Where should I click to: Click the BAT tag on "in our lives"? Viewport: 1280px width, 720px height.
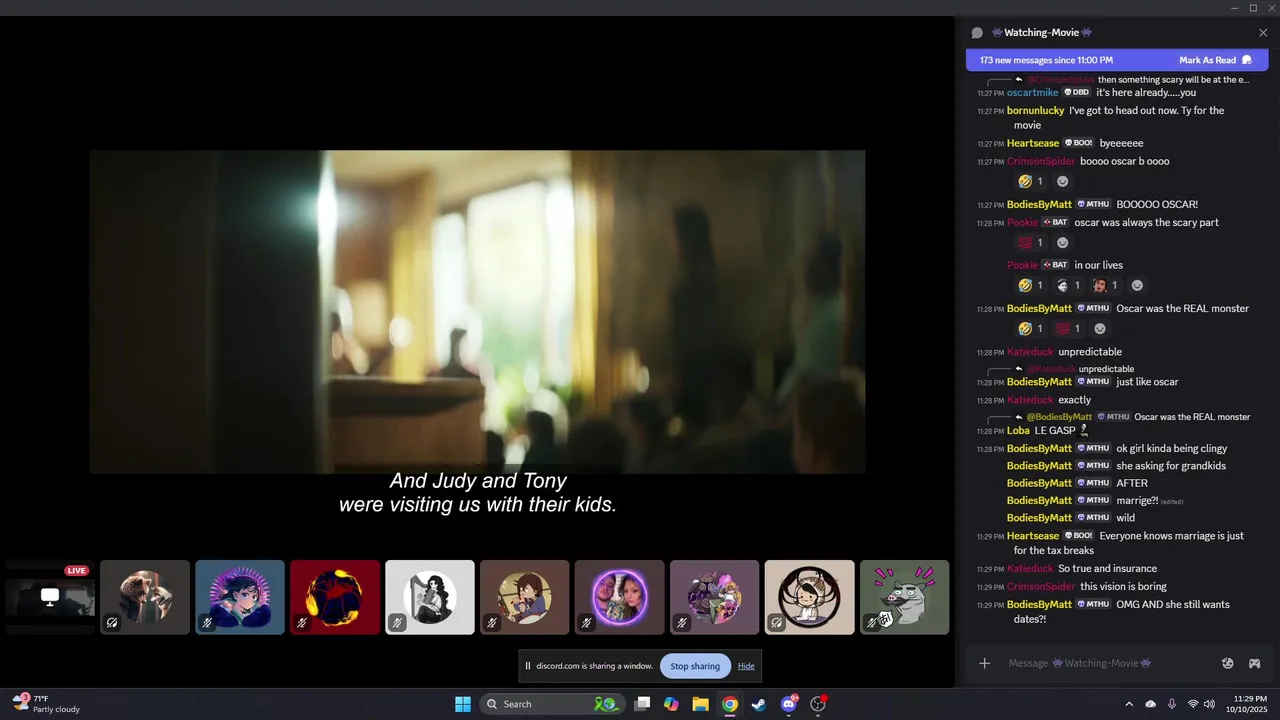(1055, 265)
